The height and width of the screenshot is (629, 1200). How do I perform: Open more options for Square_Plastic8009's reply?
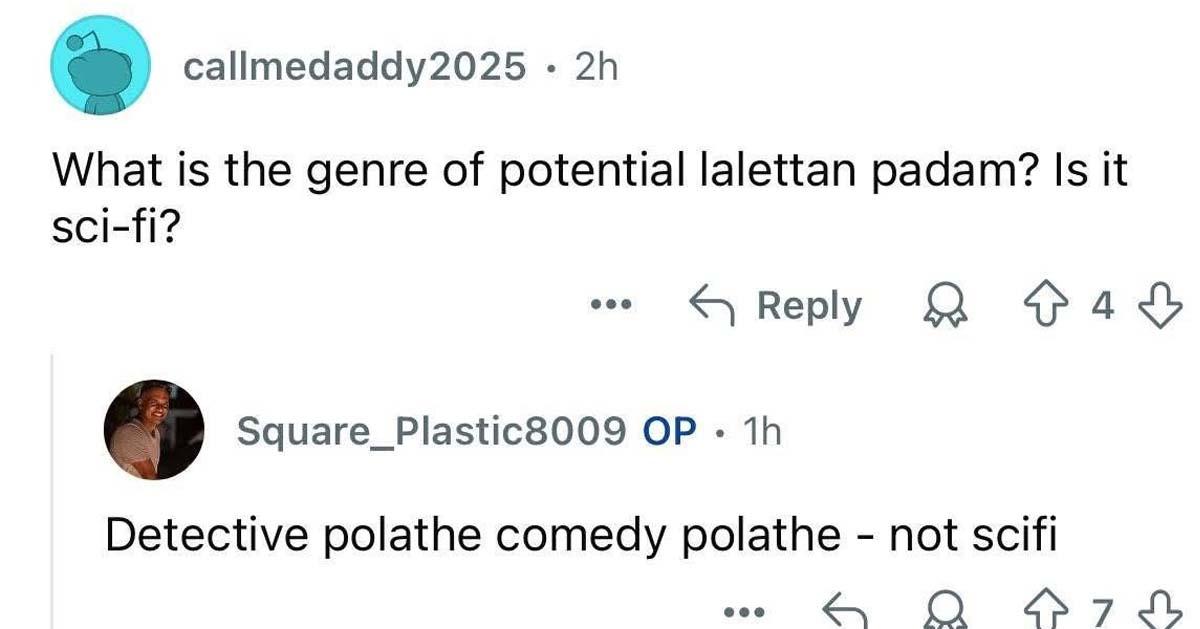coord(747,608)
